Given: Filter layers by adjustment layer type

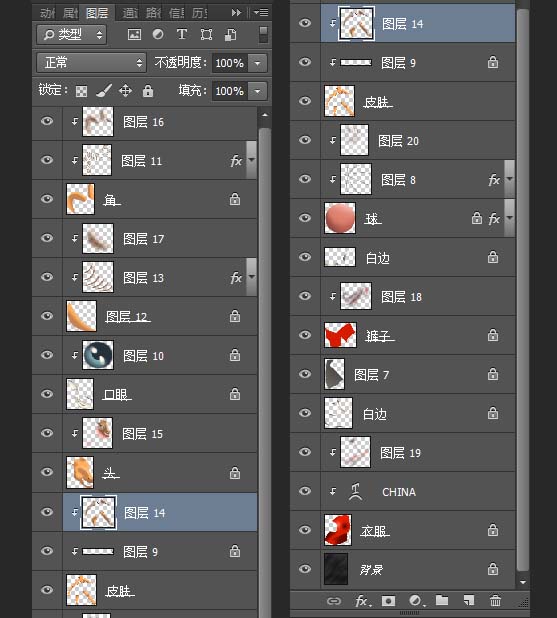Looking at the screenshot, I should (x=158, y=35).
